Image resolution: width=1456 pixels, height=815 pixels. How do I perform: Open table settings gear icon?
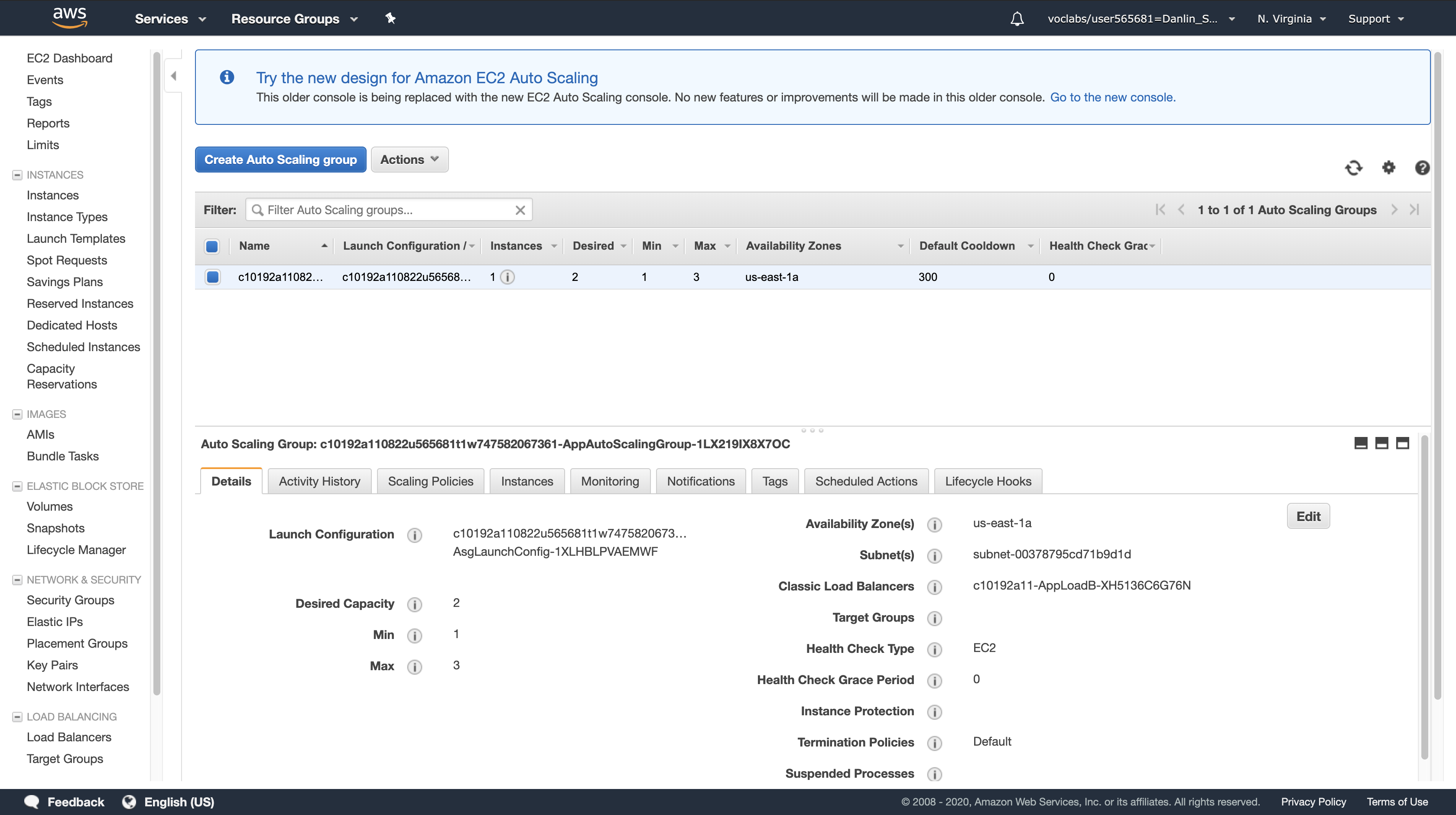(1388, 168)
